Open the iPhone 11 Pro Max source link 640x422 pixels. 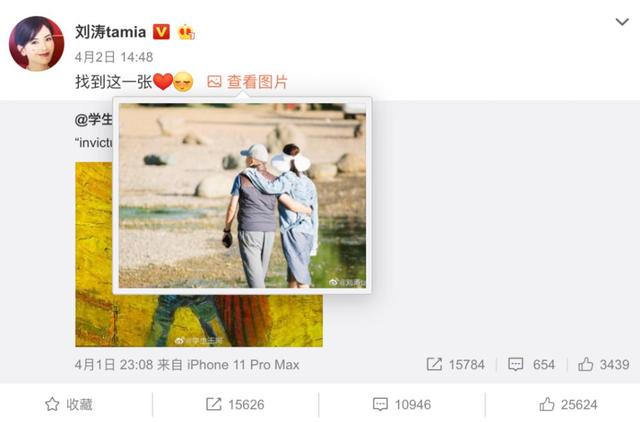click(x=243, y=364)
